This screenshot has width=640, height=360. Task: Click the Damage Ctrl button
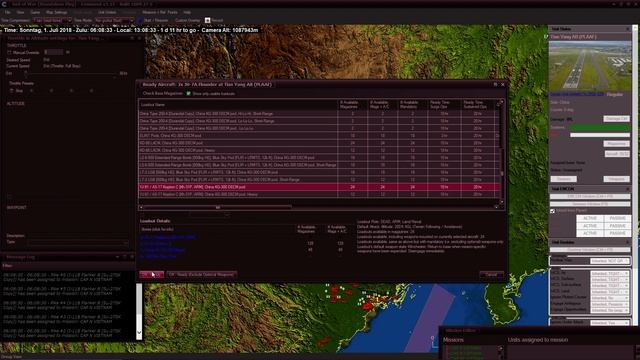coord(616,119)
